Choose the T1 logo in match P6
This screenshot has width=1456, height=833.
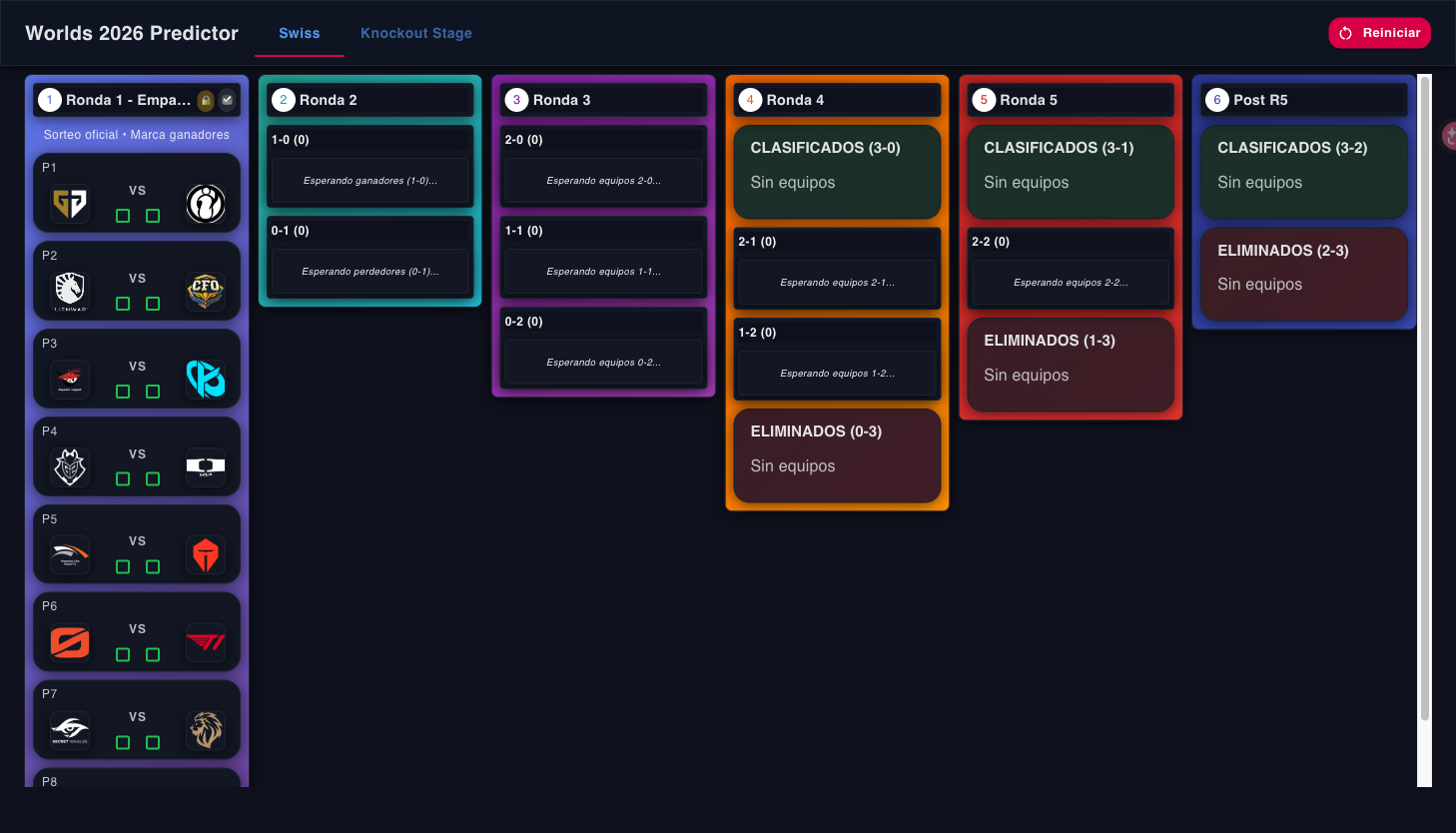(x=206, y=642)
